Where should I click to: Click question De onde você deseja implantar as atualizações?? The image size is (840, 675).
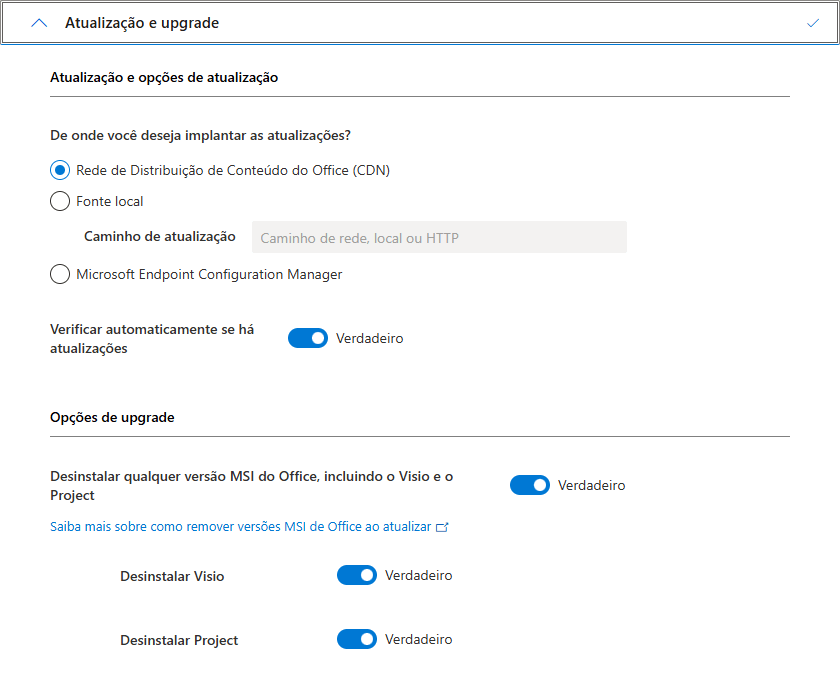pos(200,136)
